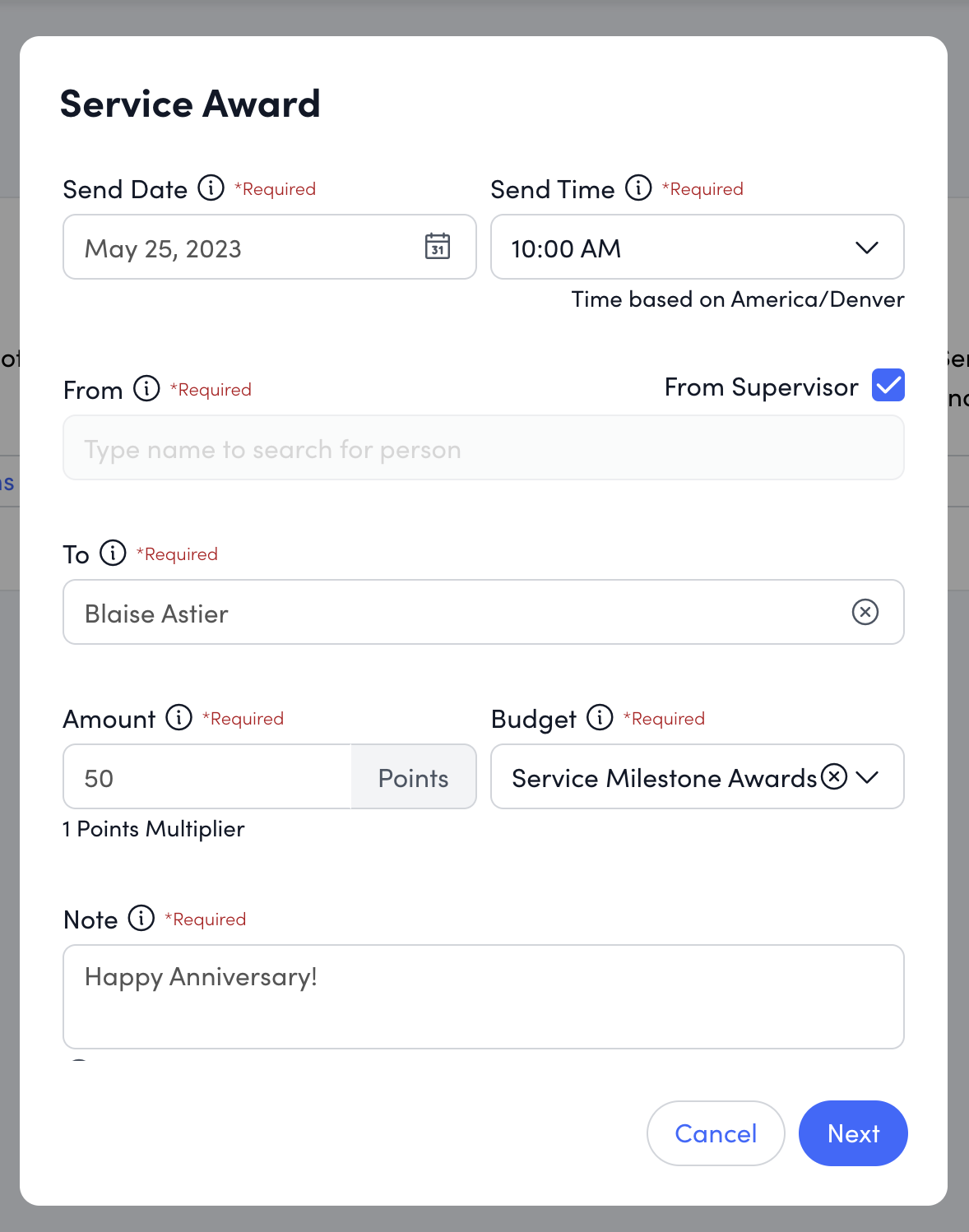
Task: Remove the Service Milestone Awards budget
Action: tap(834, 776)
